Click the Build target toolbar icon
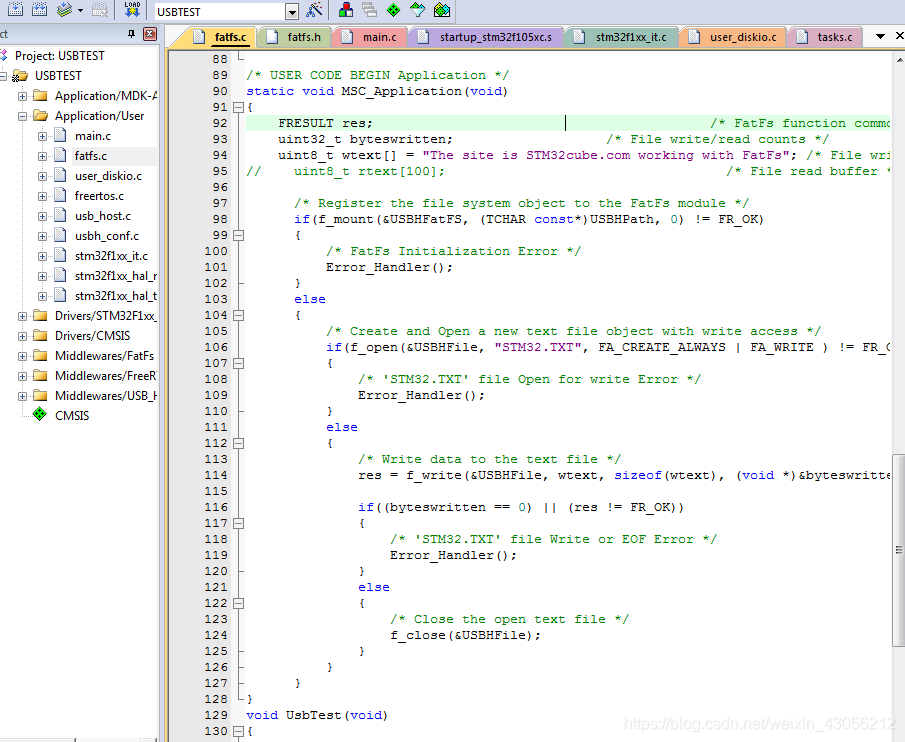The height and width of the screenshot is (742, 905). [x=16, y=9]
